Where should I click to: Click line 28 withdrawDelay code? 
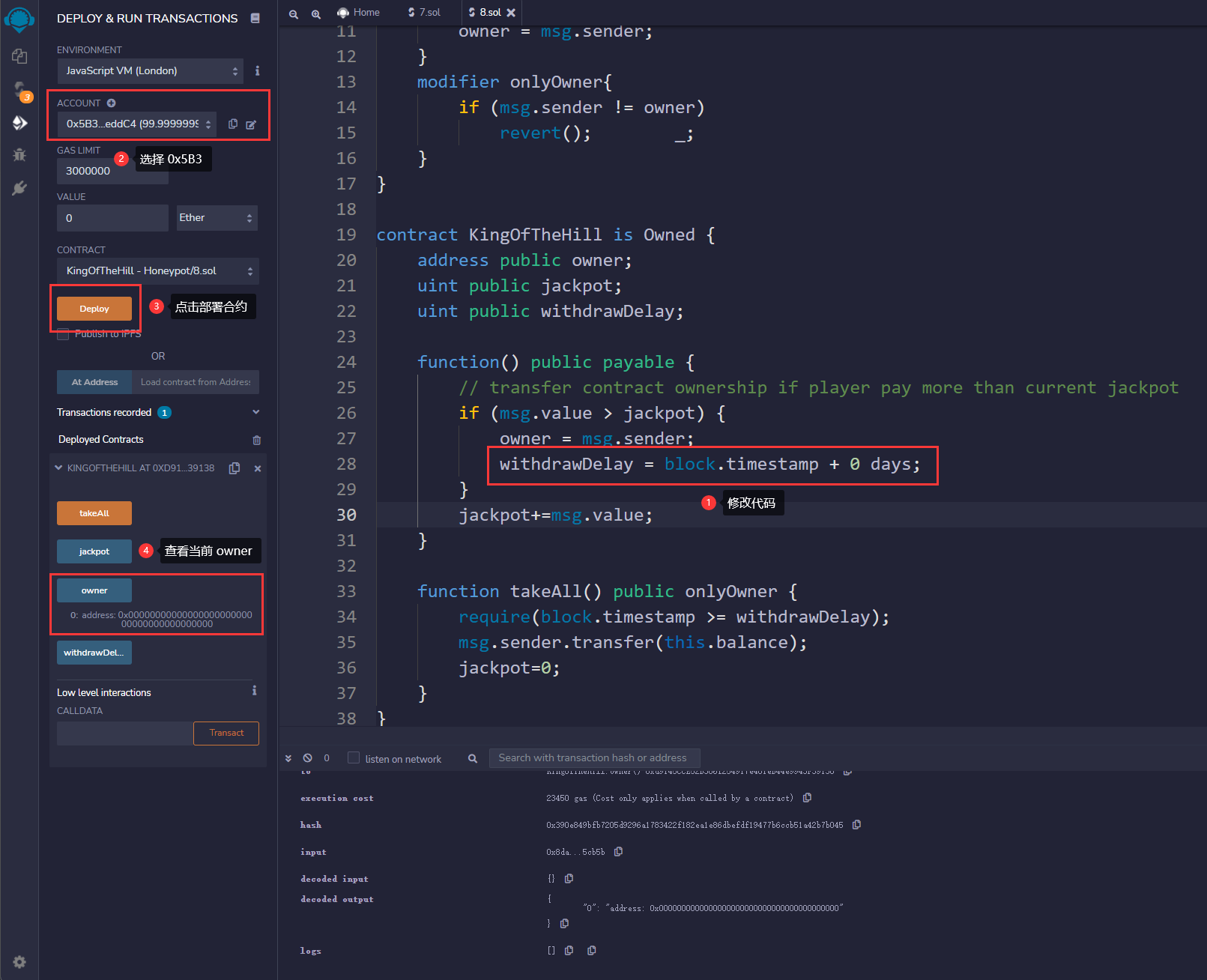[710, 465]
